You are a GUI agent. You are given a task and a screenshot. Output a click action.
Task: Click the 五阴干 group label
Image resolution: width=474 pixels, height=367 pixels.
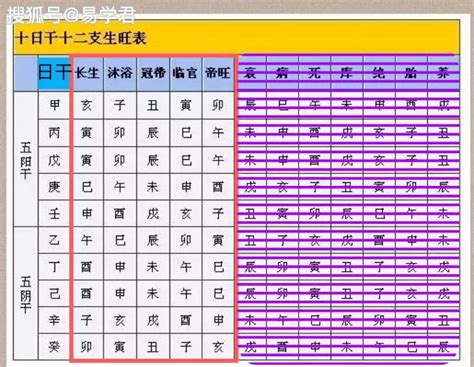click(26, 294)
